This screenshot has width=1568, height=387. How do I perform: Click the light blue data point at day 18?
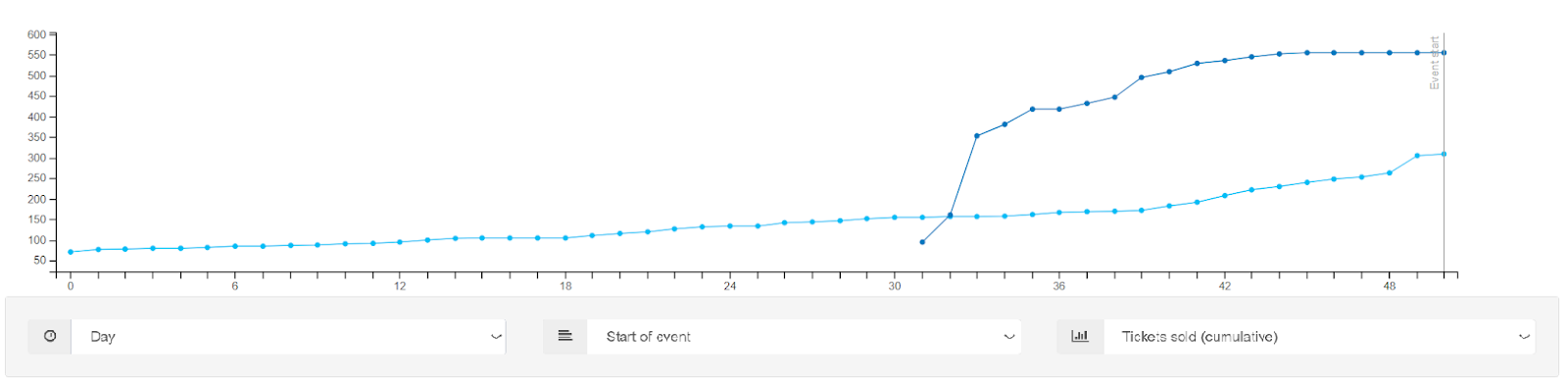tap(565, 238)
